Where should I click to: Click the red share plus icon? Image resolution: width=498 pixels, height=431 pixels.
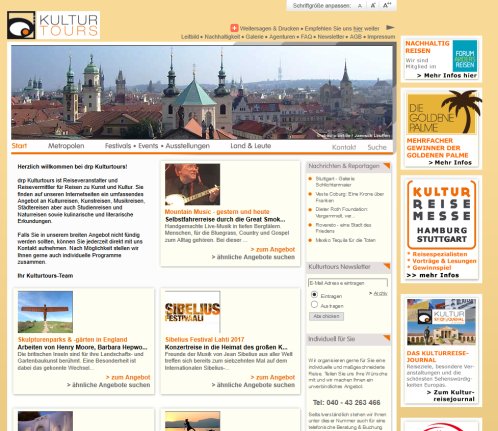[x=234, y=28]
